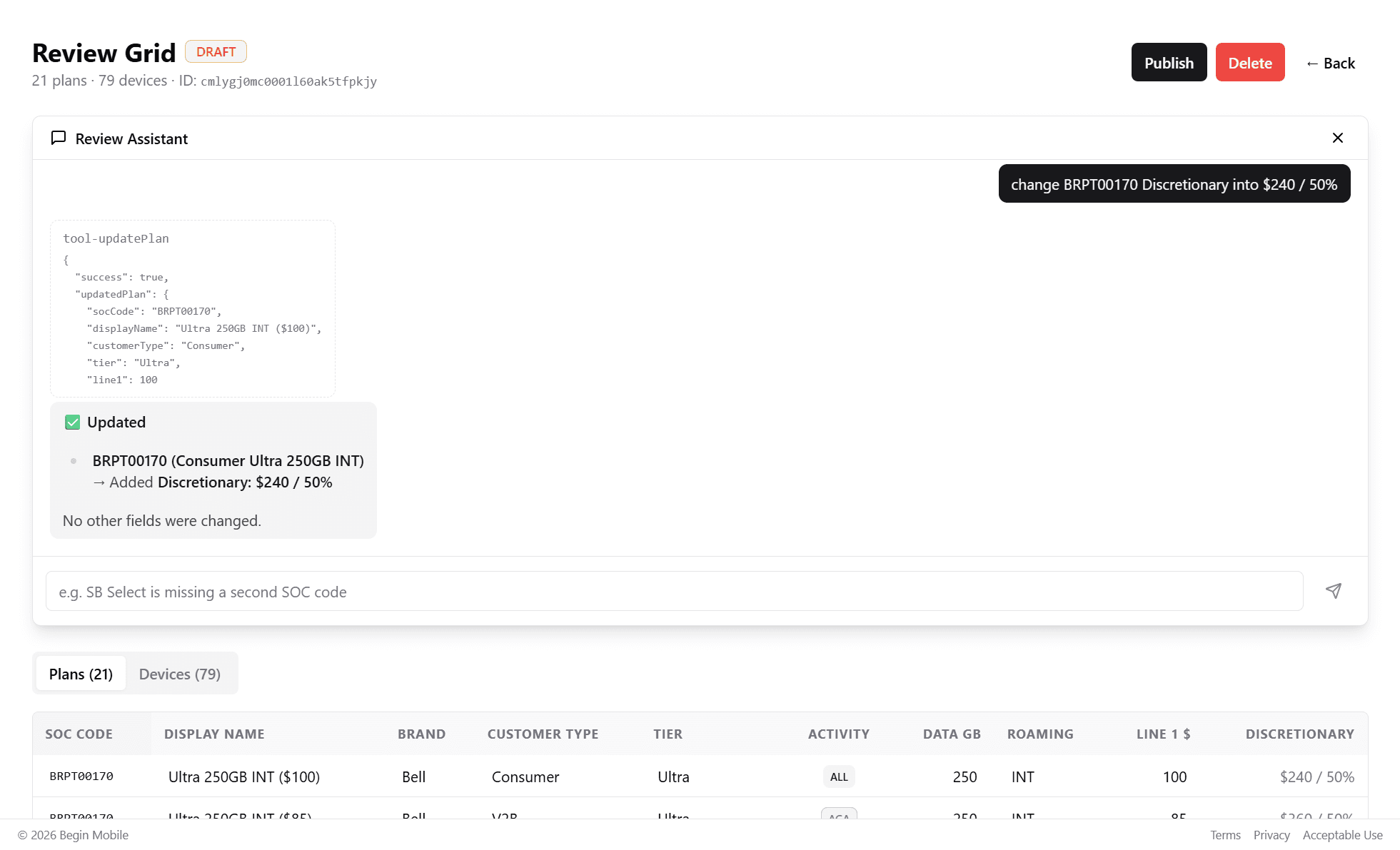Click the Review Assistant chat bubble icon
Screen dimensions: 1400x850
tap(59, 138)
